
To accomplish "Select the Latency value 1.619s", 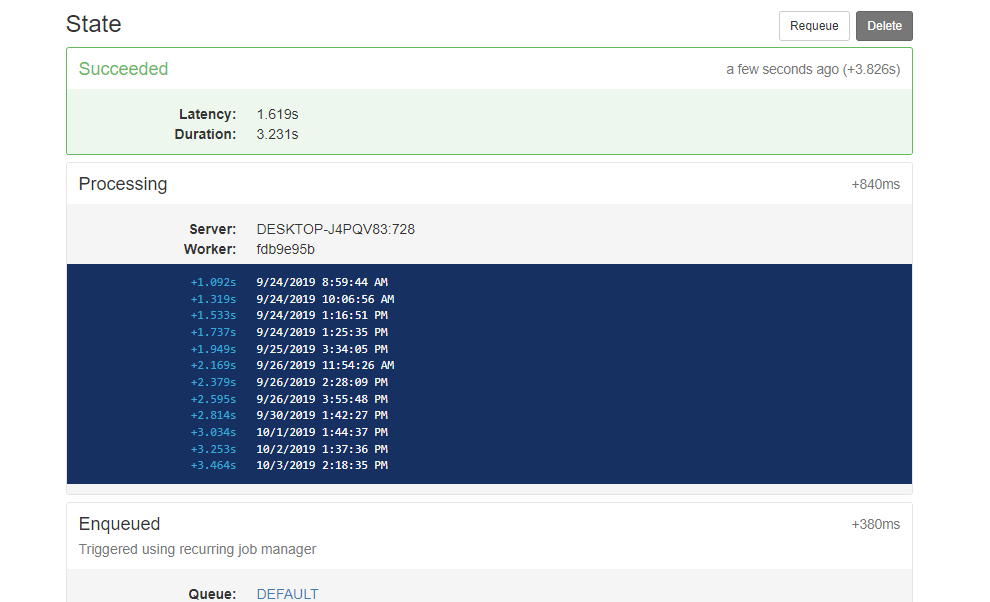I will [277, 114].
